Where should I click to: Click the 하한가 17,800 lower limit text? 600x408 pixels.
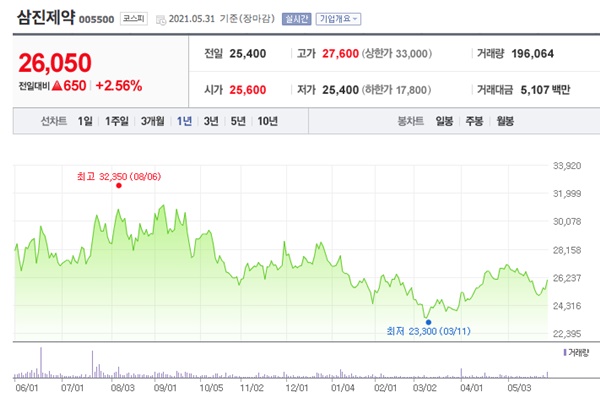point(396,90)
